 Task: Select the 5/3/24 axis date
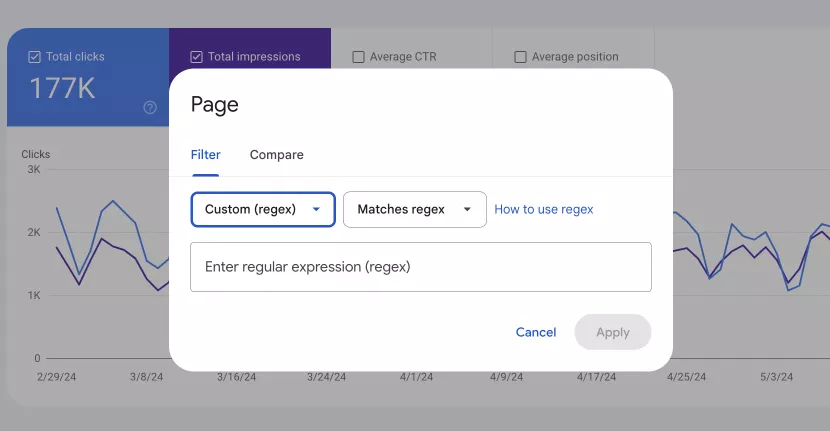point(777,377)
